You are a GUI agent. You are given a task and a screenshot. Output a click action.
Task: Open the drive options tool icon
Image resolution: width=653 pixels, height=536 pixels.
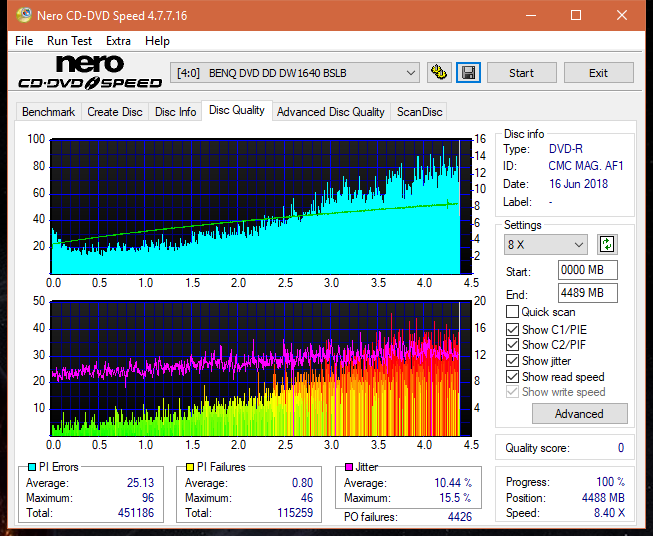pos(439,73)
